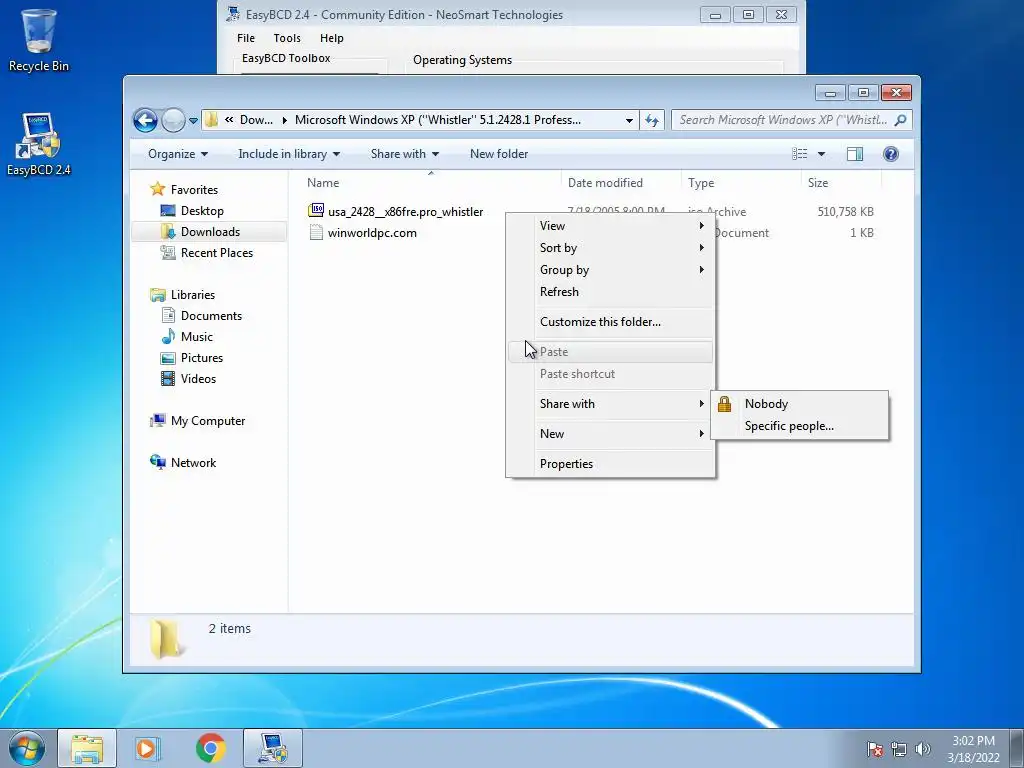Open the Include in library dropdown
Image resolution: width=1024 pixels, height=768 pixels.
point(289,154)
